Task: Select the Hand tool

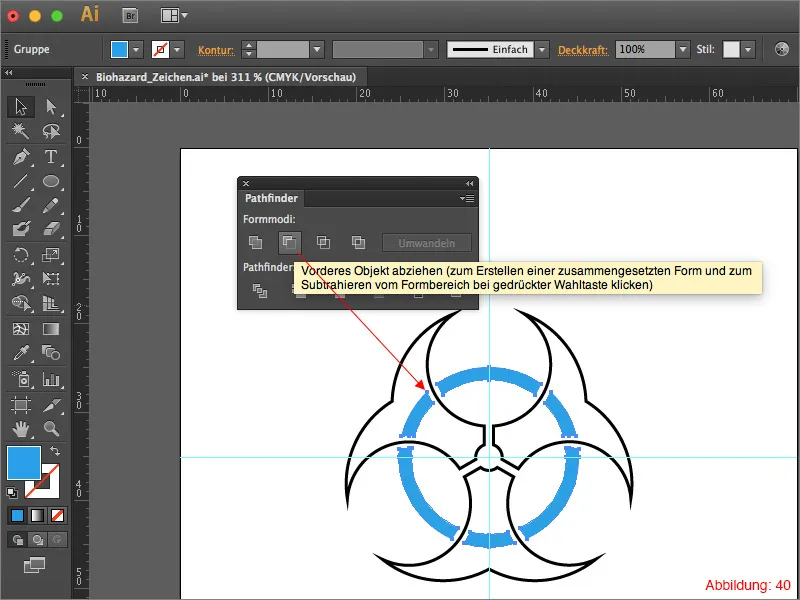Action: point(21,429)
